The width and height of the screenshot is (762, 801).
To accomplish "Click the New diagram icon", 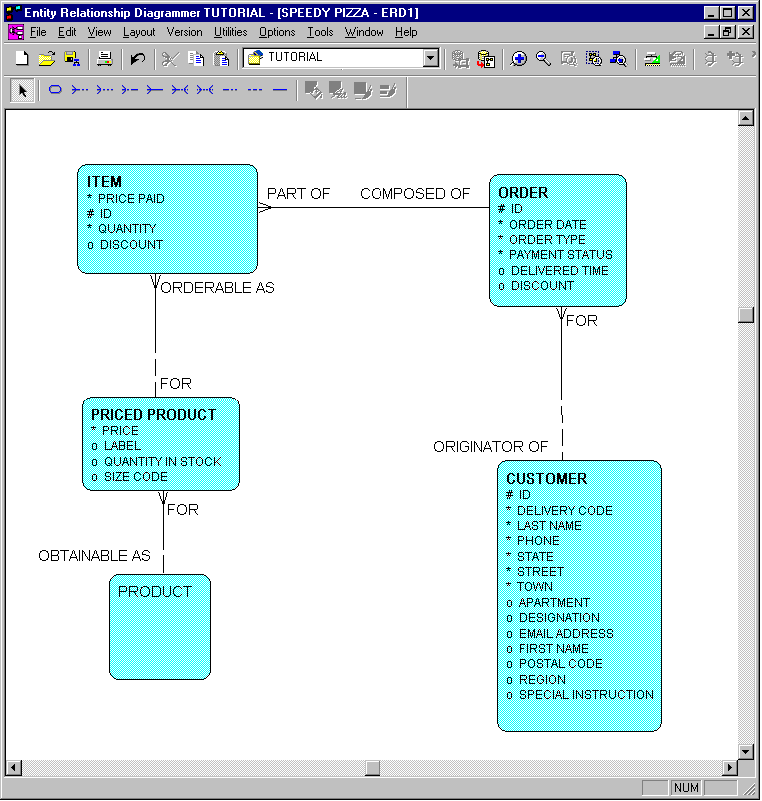I will tap(21, 59).
